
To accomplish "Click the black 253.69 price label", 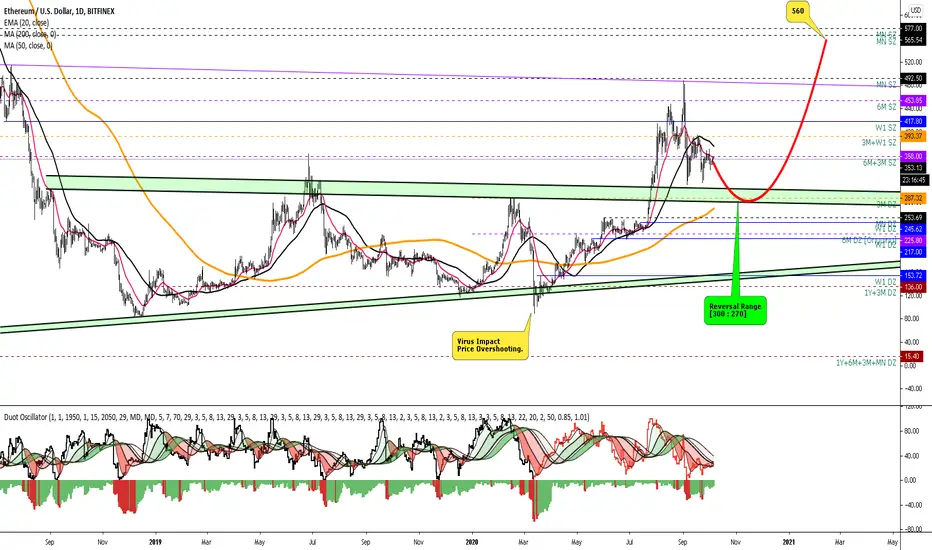I will point(912,218).
